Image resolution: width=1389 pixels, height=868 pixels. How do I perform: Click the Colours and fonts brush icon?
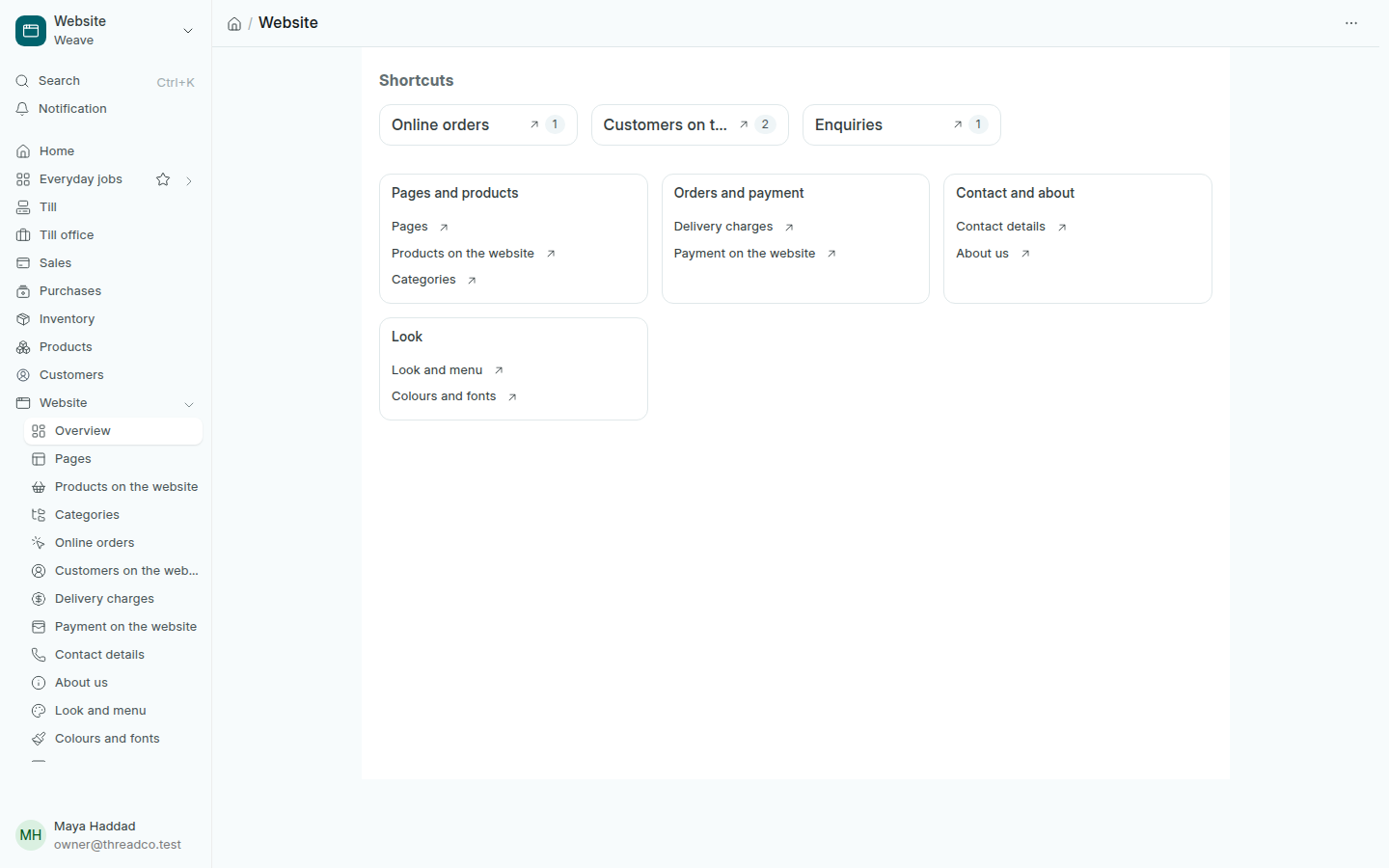(39, 739)
